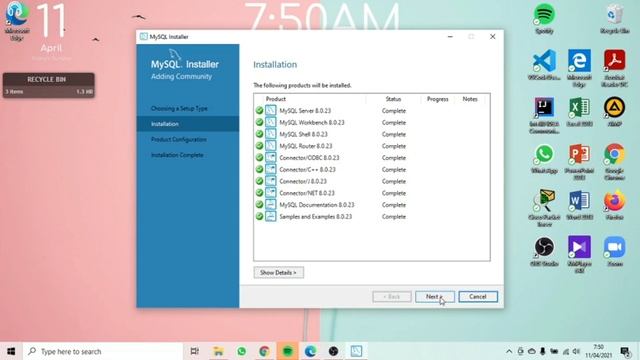The height and width of the screenshot is (360, 640).
Task: Expand Show Details in the installer
Action: [278, 273]
